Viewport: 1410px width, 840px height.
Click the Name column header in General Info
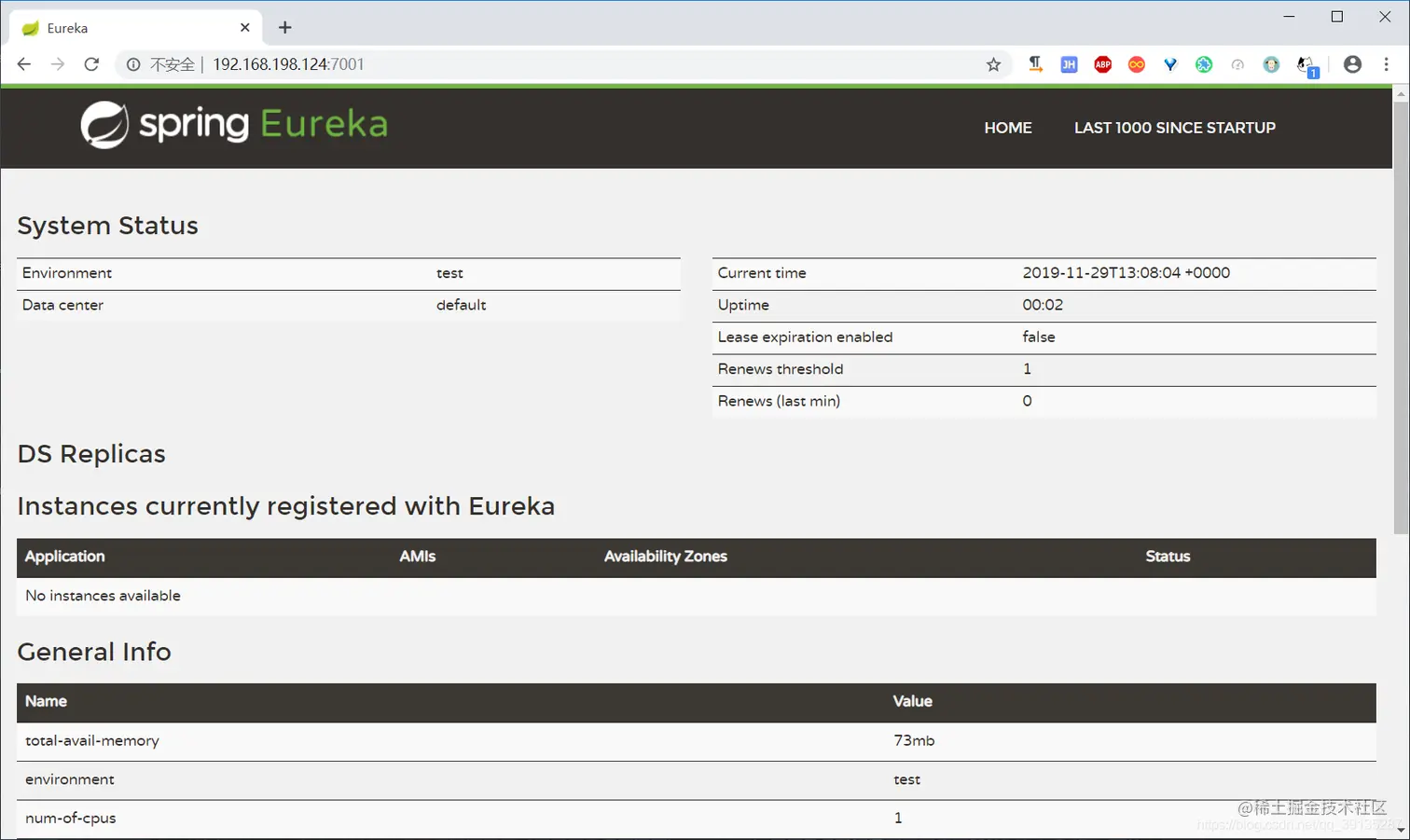(46, 701)
